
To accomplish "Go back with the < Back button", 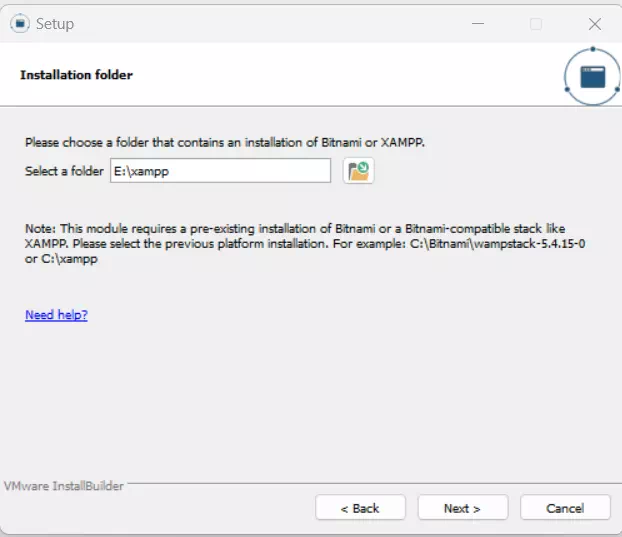I will pyautogui.click(x=360, y=508).
